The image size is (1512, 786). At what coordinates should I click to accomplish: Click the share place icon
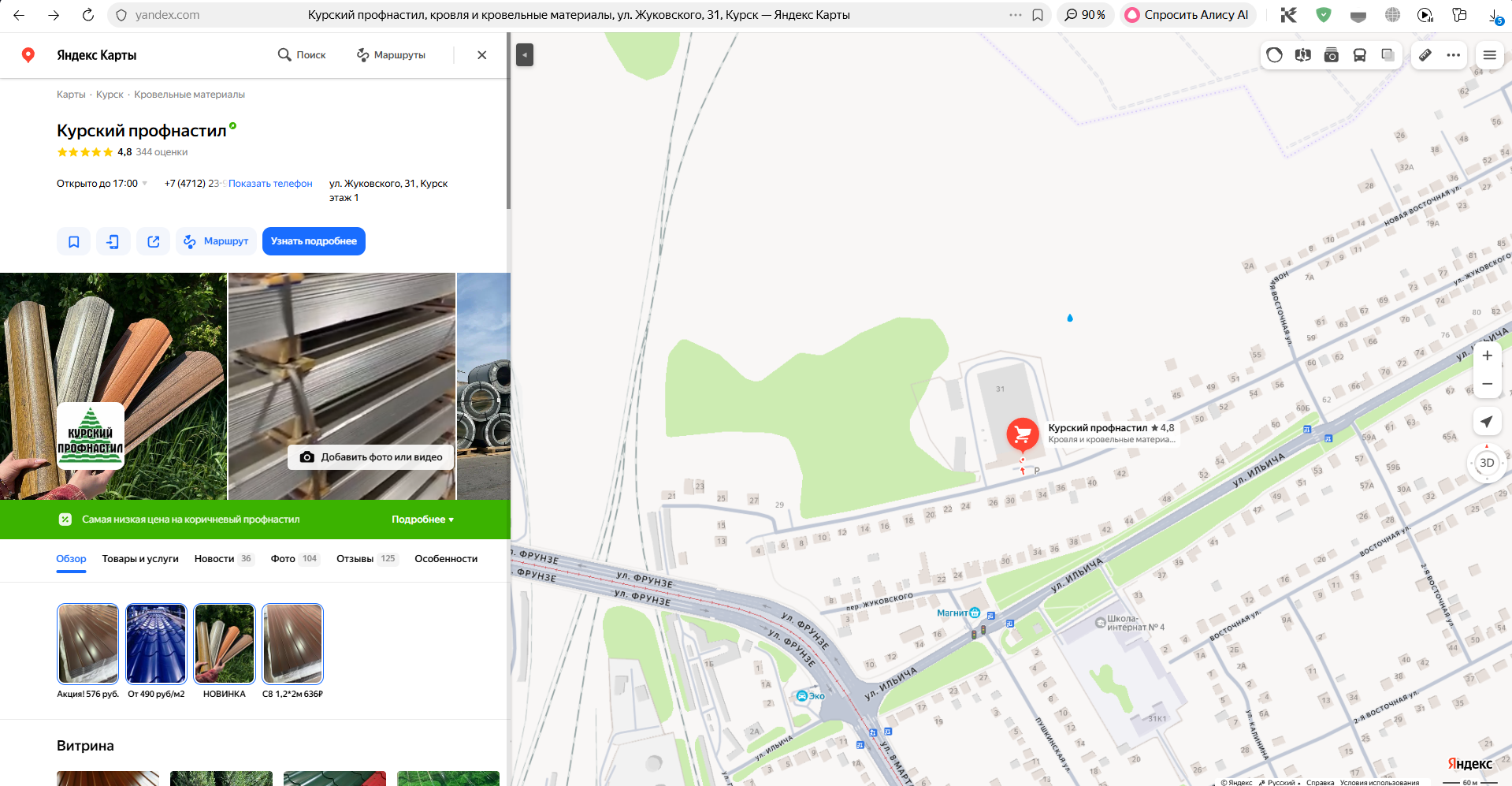[154, 241]
